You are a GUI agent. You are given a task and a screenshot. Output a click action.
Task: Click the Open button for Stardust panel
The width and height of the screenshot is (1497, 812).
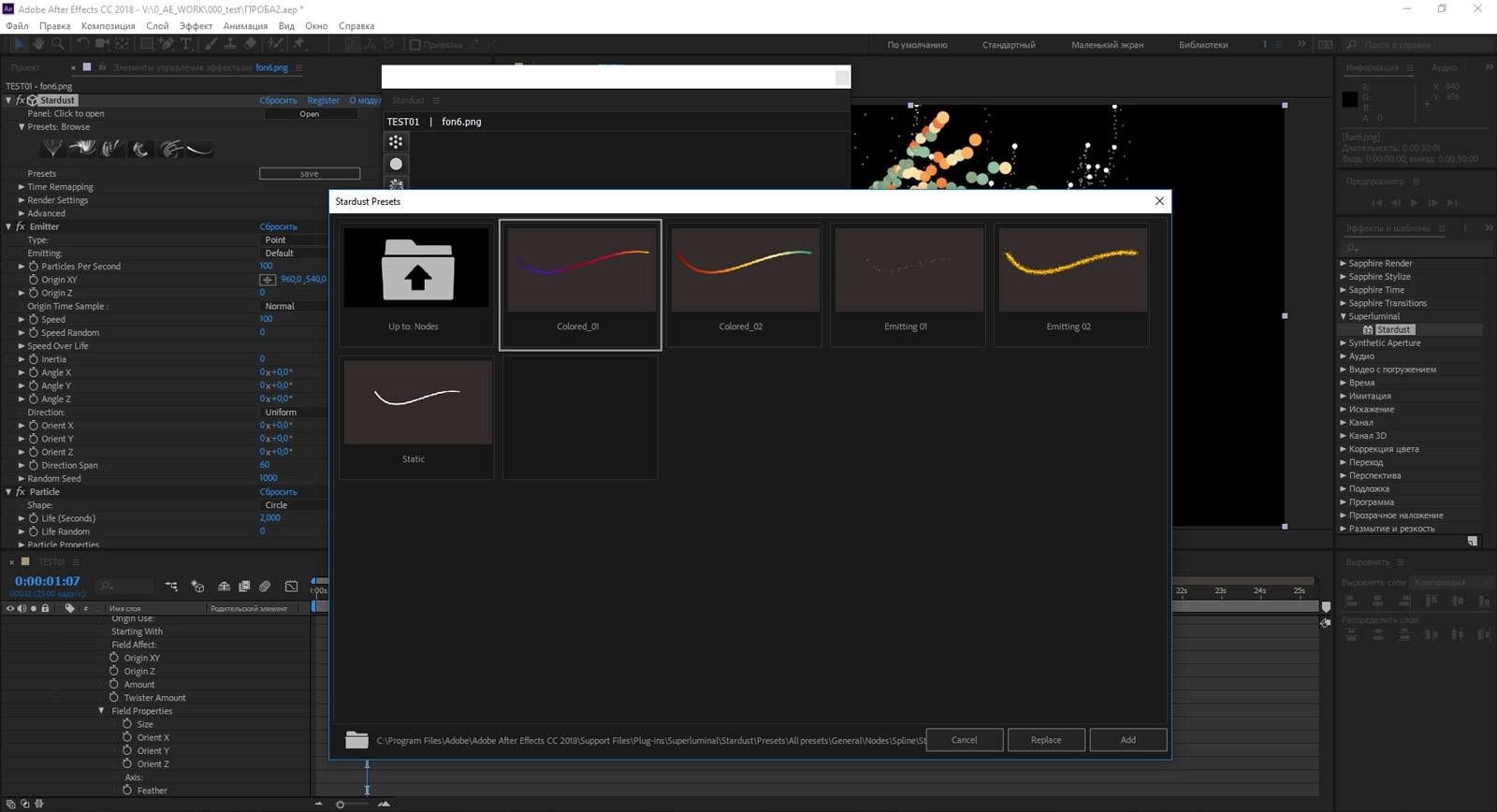310,114
